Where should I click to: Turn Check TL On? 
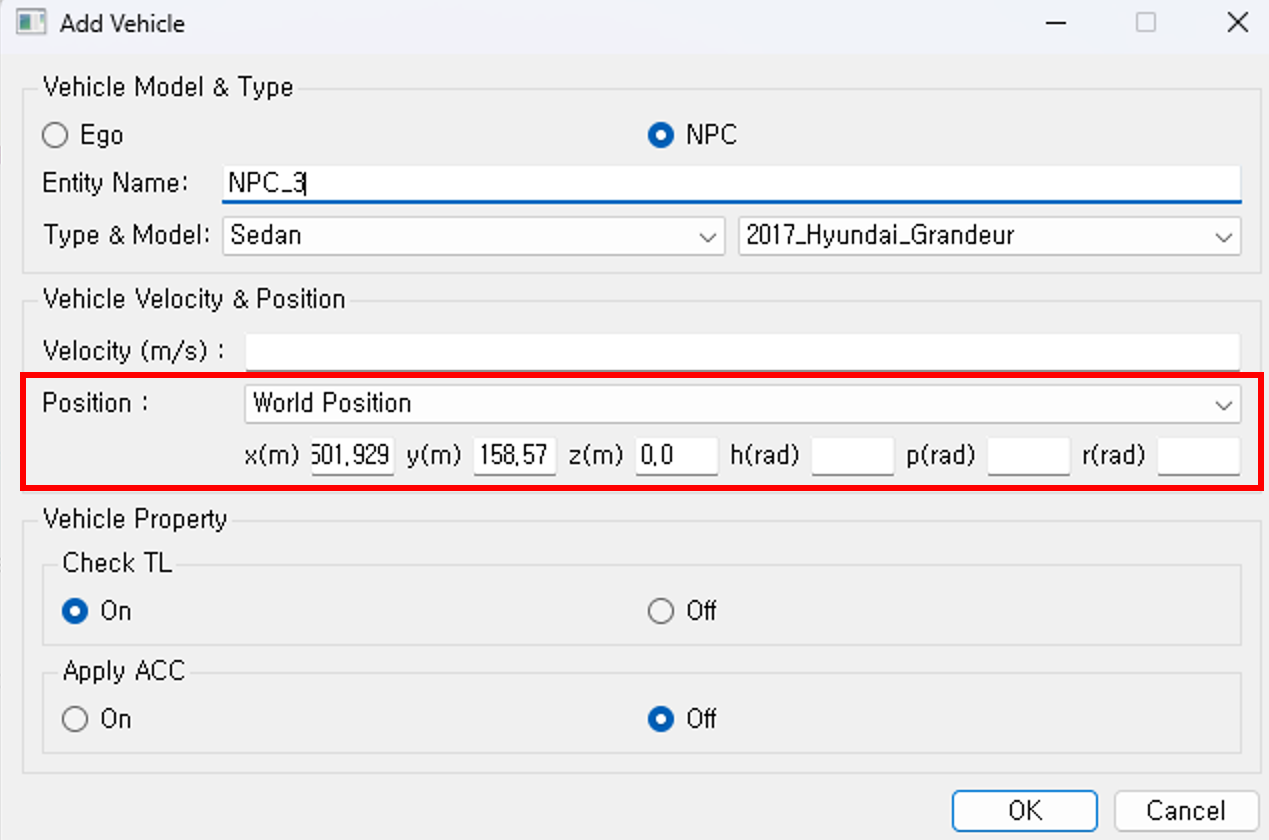point(75,611)
